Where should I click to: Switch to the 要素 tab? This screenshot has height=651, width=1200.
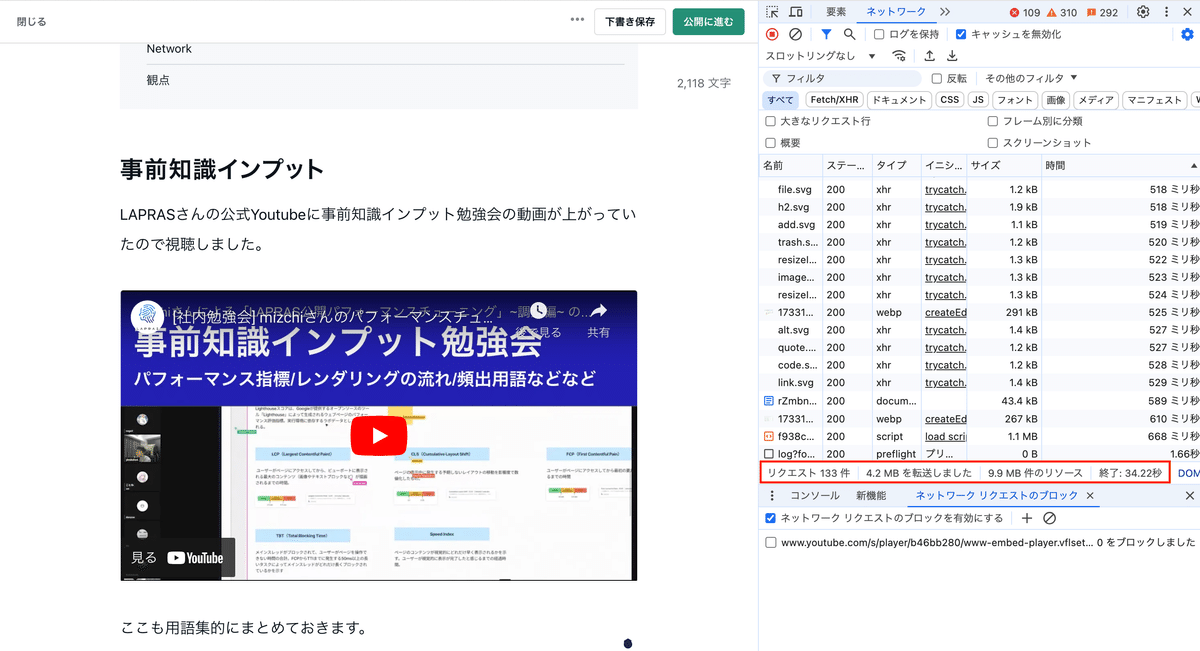point(836,12)
